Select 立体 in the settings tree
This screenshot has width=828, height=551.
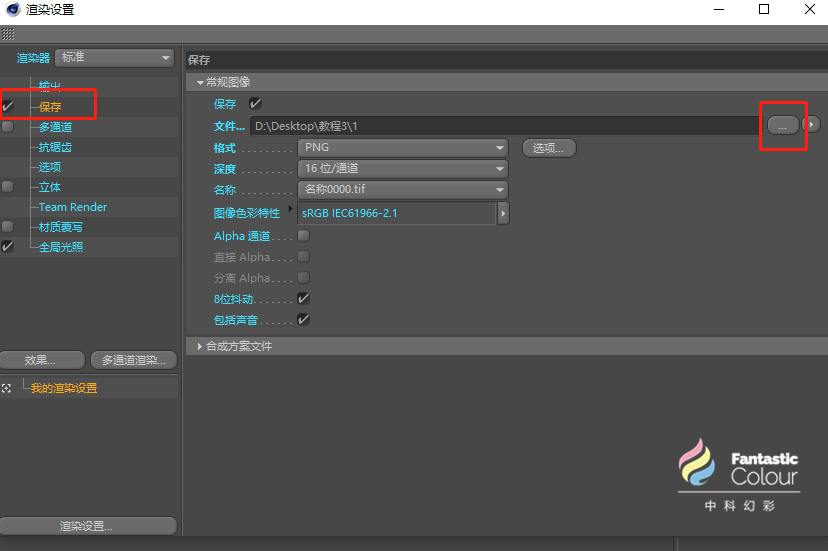click(x=50, y=187)
